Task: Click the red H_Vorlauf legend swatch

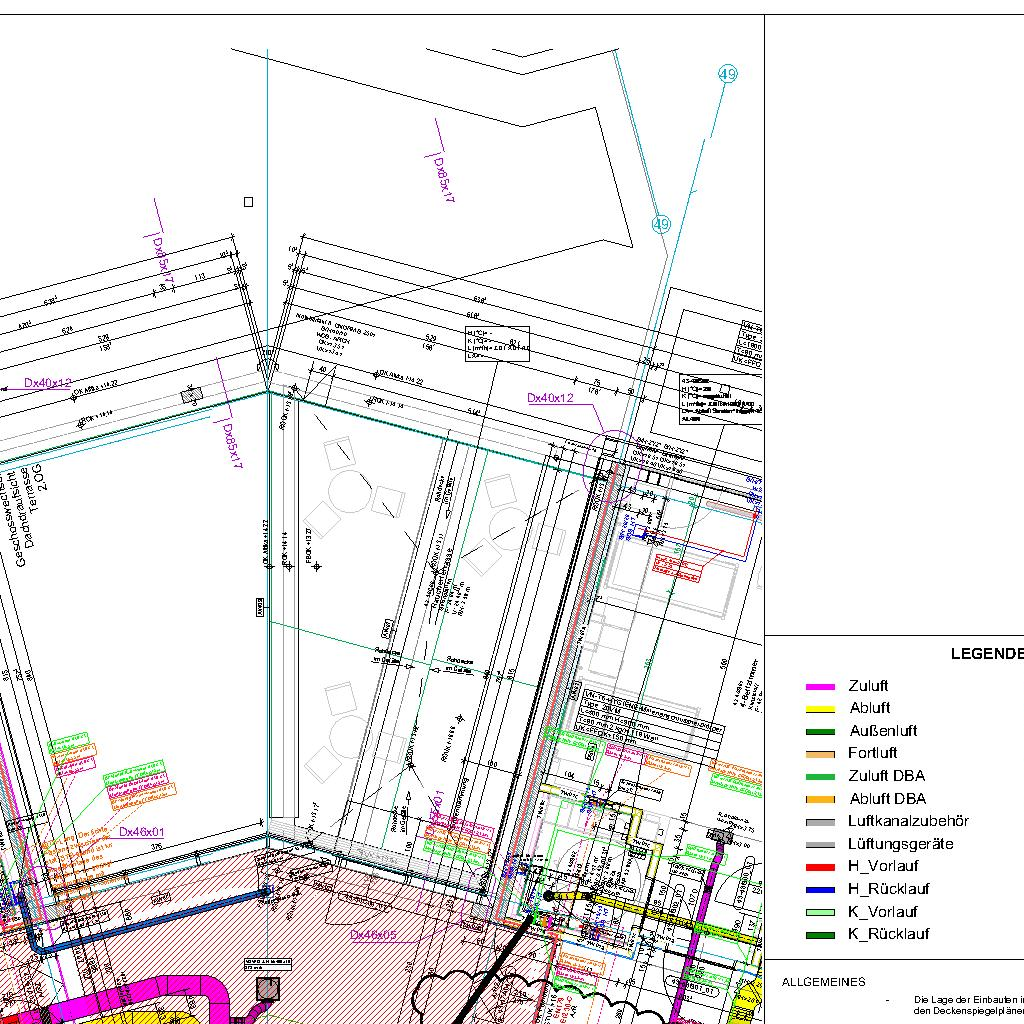Action: [820, 867]
